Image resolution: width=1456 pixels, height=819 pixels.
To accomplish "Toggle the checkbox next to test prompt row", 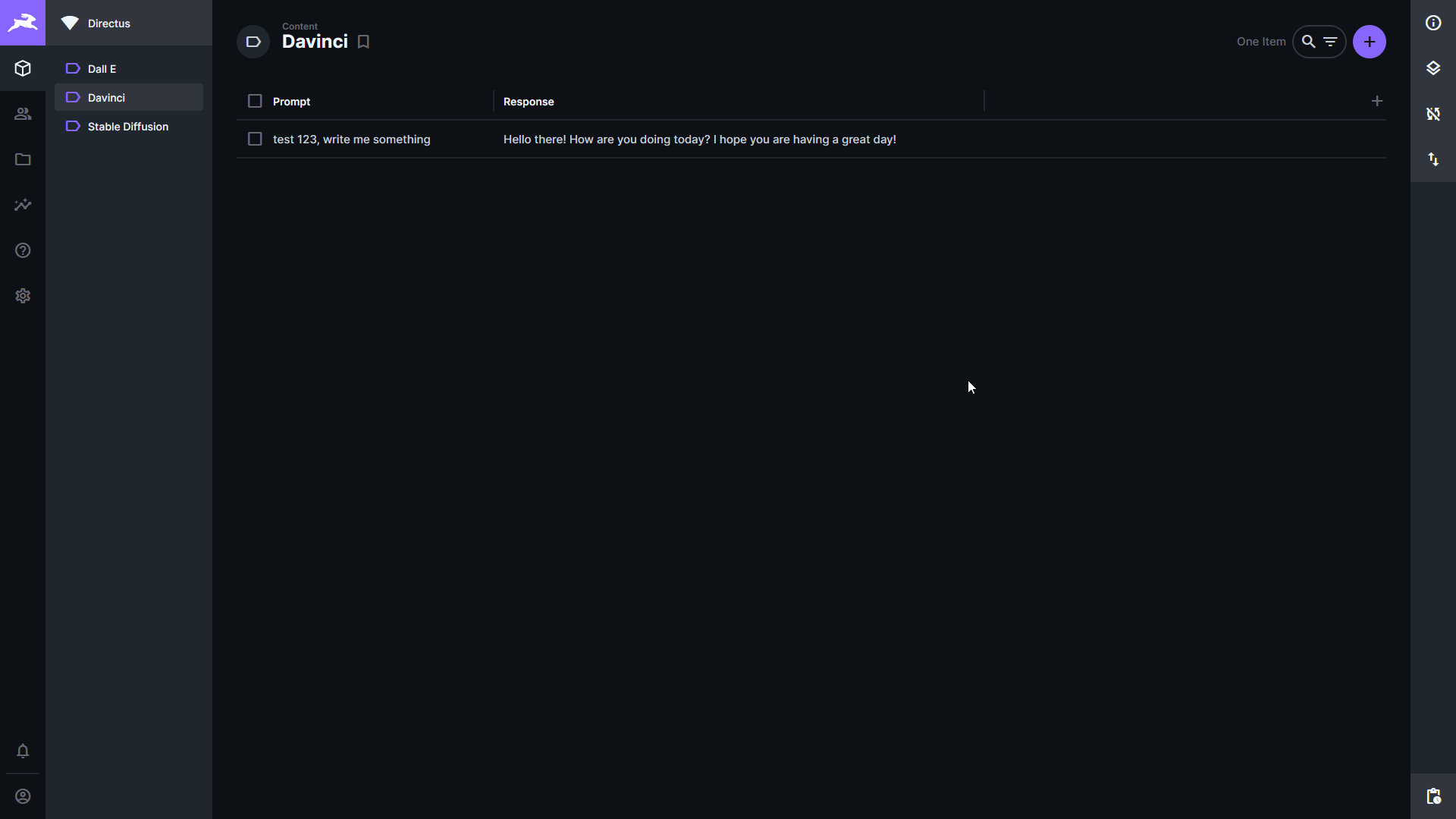I will pos(255,139).
